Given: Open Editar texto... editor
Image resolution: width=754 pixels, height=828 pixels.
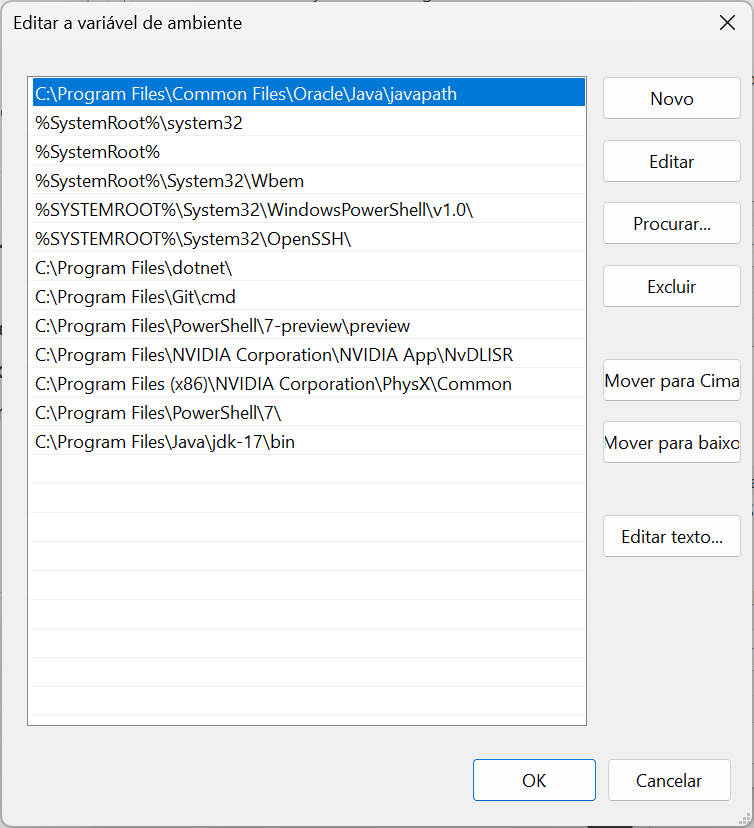Looking at the screenshot, I should click(x=671, y=537).
